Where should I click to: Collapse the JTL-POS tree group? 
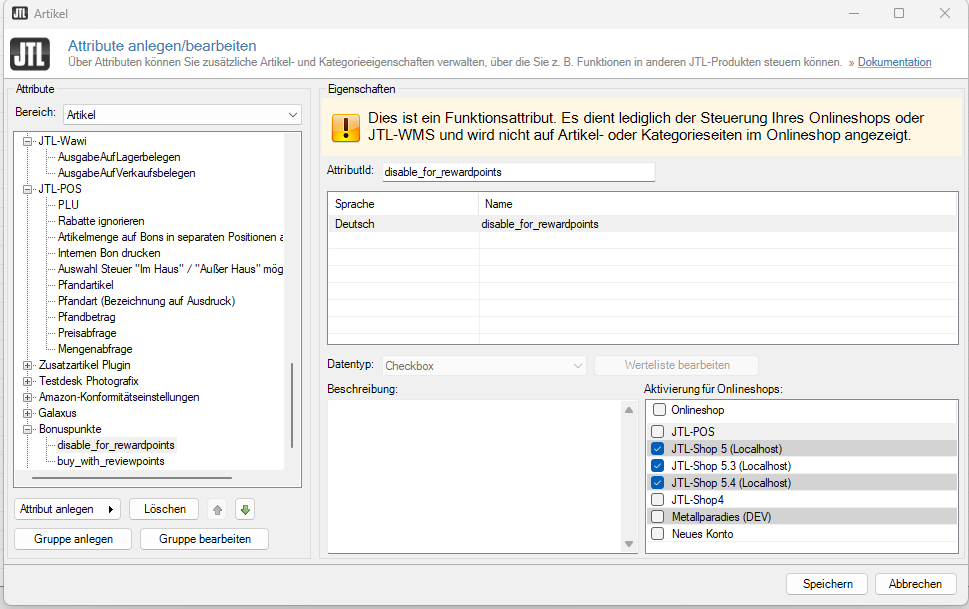(x=27, y=189)
